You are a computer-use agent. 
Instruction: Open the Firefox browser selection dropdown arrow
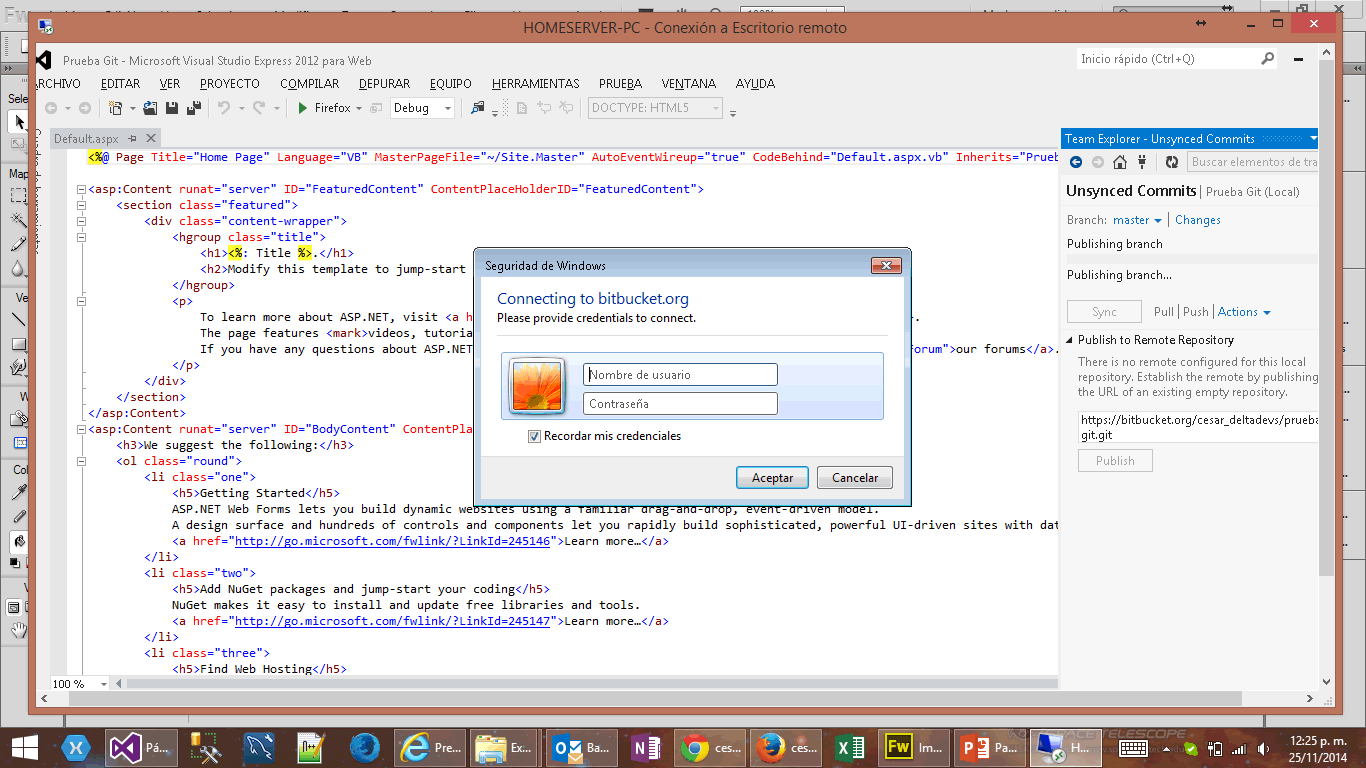pyautogui.click(x=360, y=108)
